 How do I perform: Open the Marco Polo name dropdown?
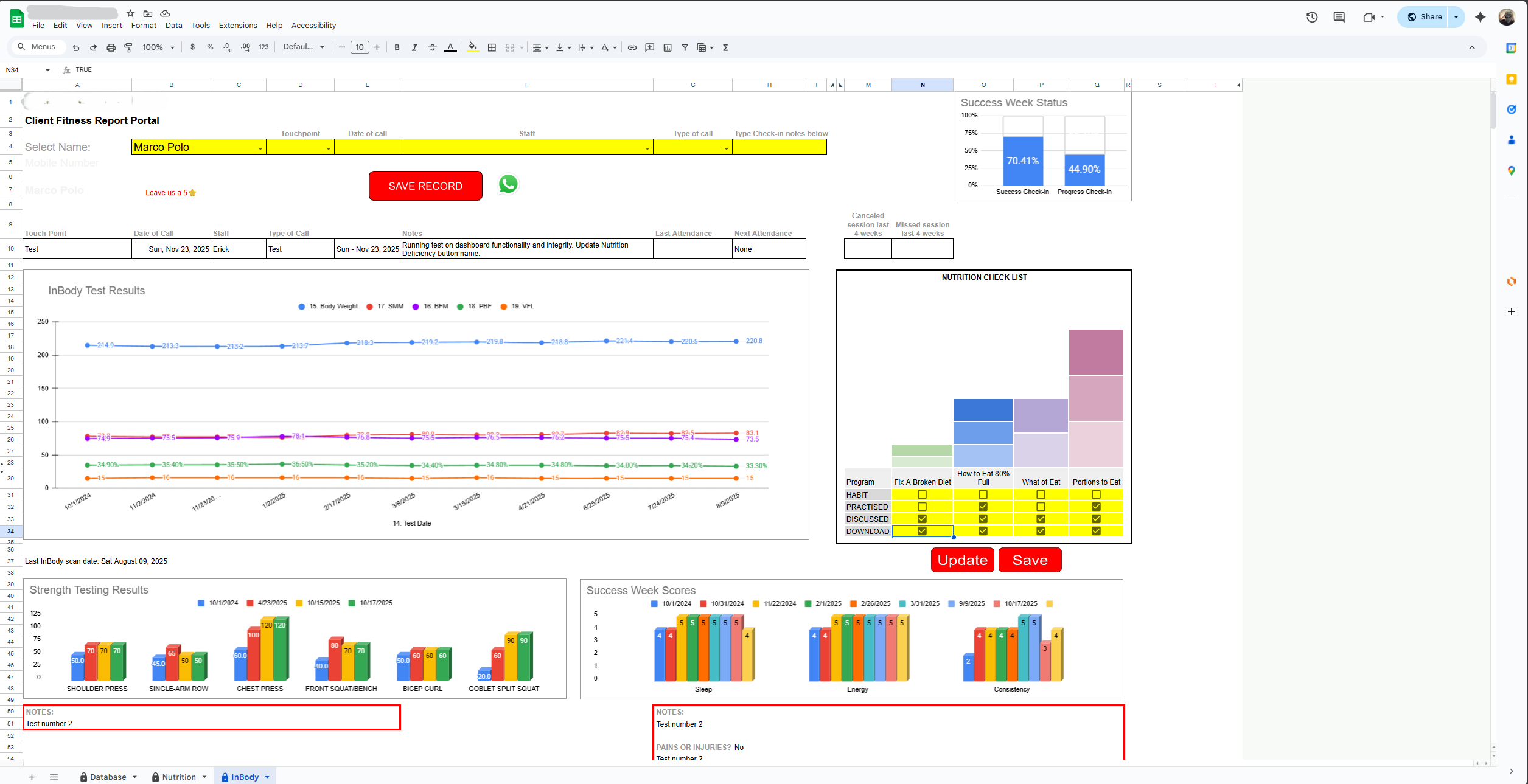click(260, 148)
